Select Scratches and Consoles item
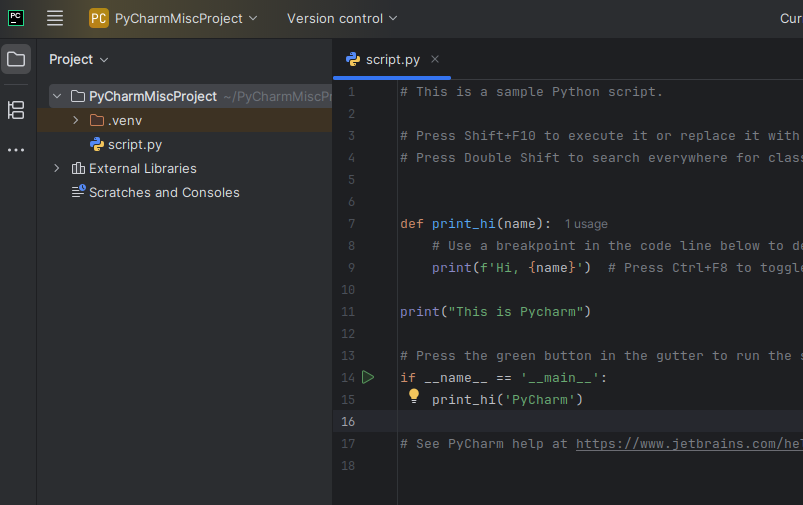The image size is (803, 505). 164,192
